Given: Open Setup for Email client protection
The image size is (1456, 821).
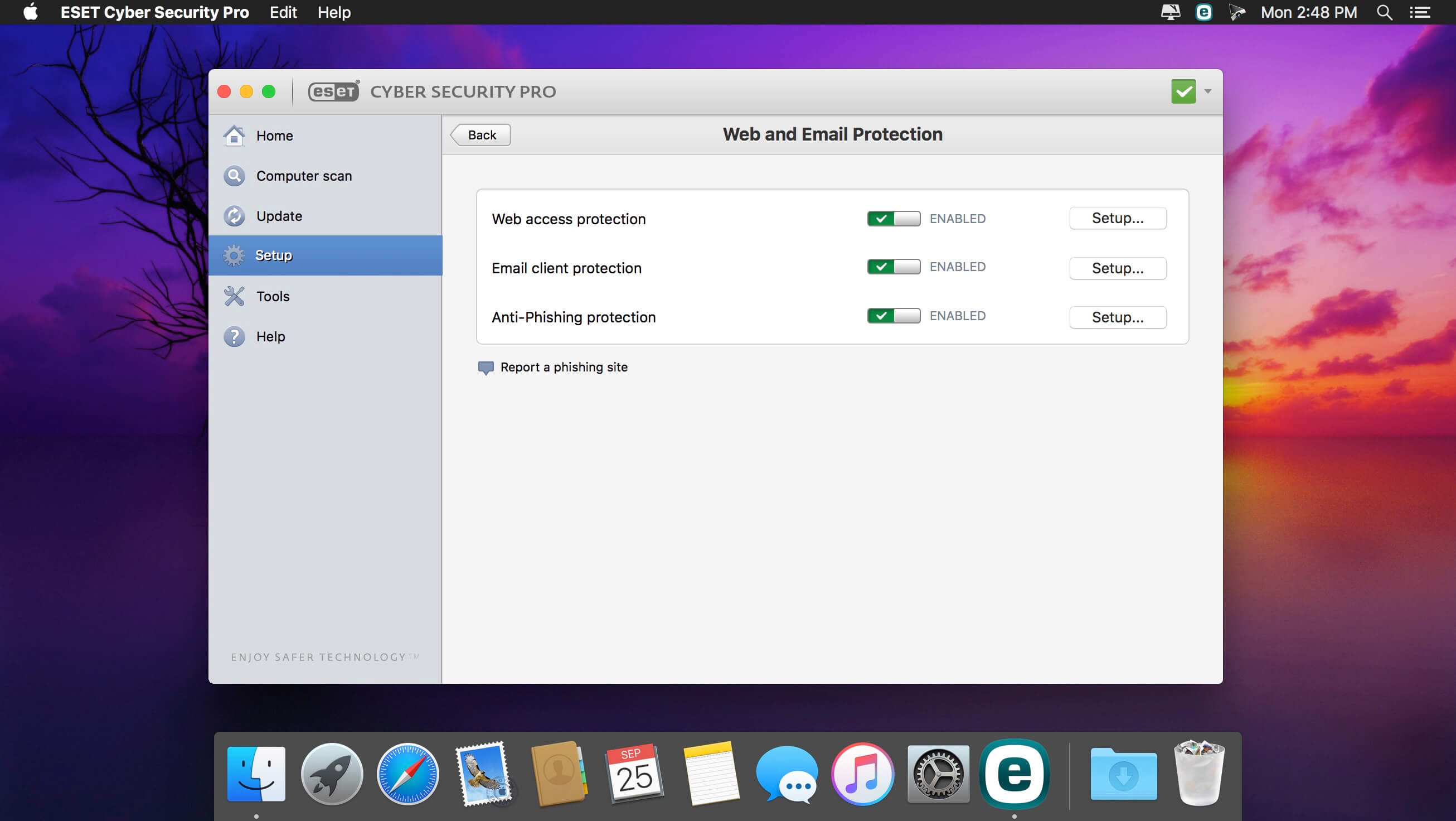Looking at the screenshot, I should click(x=1118, y=268).
